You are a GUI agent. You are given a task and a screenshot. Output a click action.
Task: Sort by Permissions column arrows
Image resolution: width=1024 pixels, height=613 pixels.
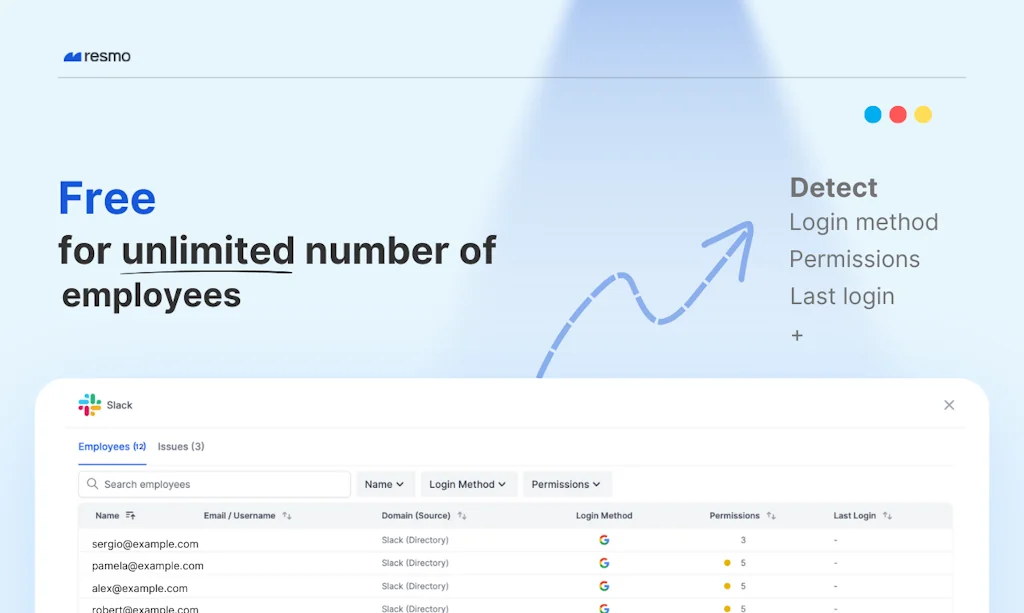point(771,516)
